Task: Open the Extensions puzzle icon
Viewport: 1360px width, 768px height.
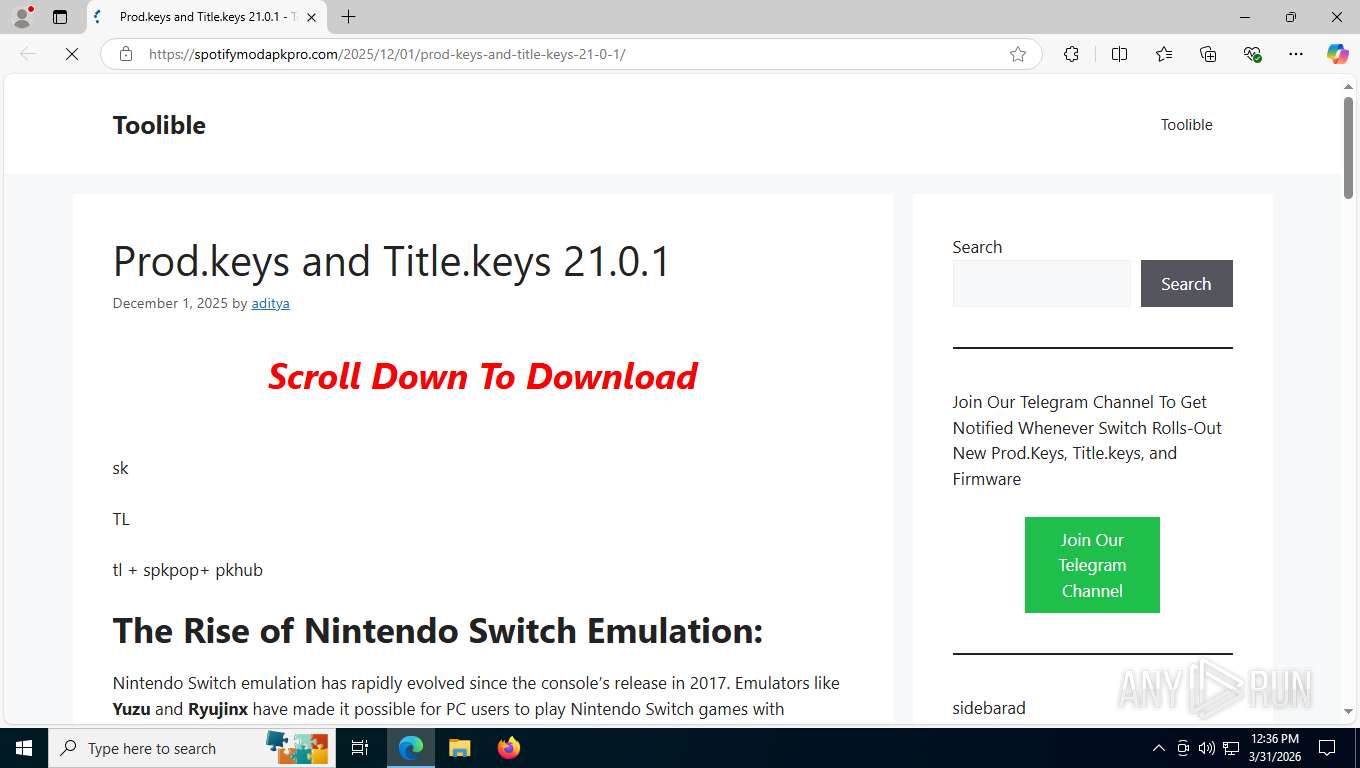Action: [1071, 54]
